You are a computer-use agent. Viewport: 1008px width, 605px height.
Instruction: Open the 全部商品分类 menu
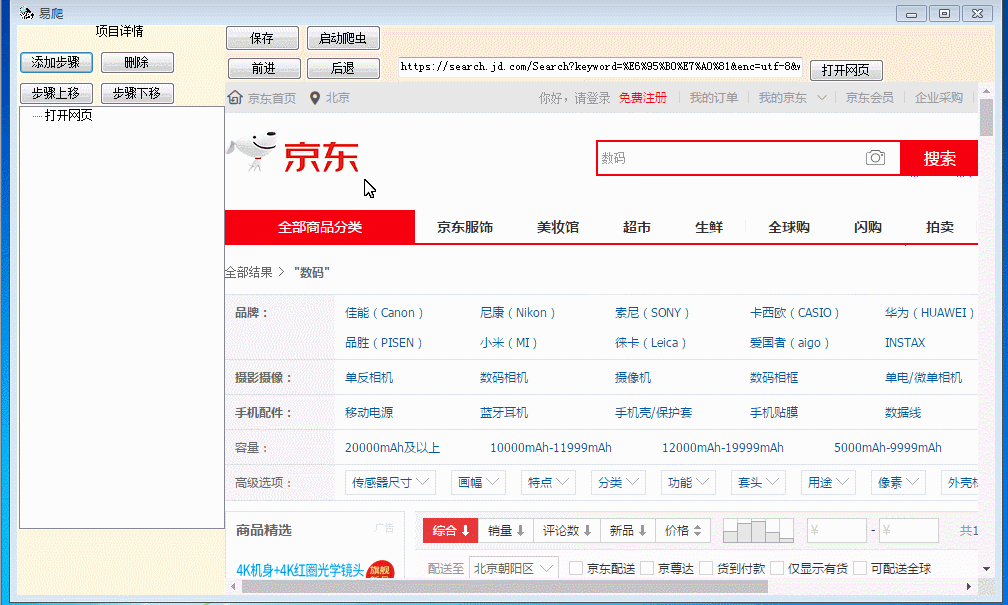[x=320, y=227]
